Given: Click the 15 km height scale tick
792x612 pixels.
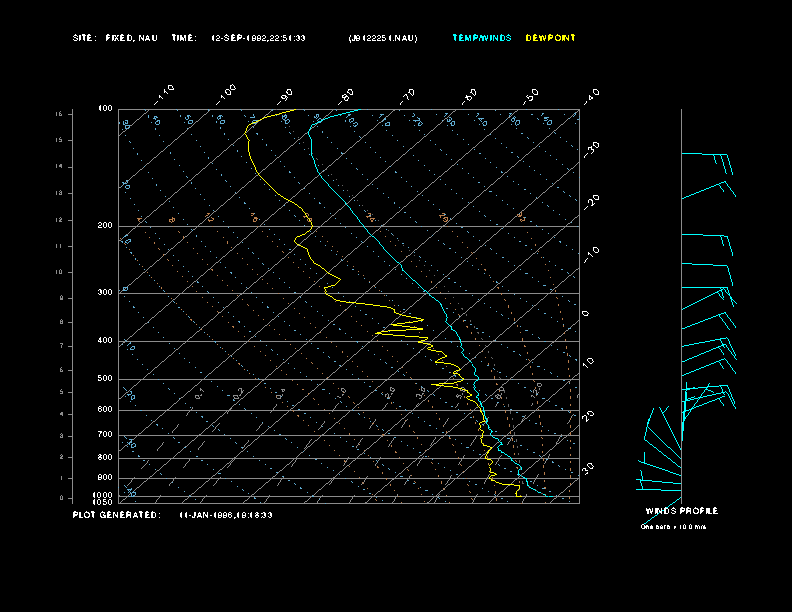Looking at the screenshot, I should coord(59,115).
